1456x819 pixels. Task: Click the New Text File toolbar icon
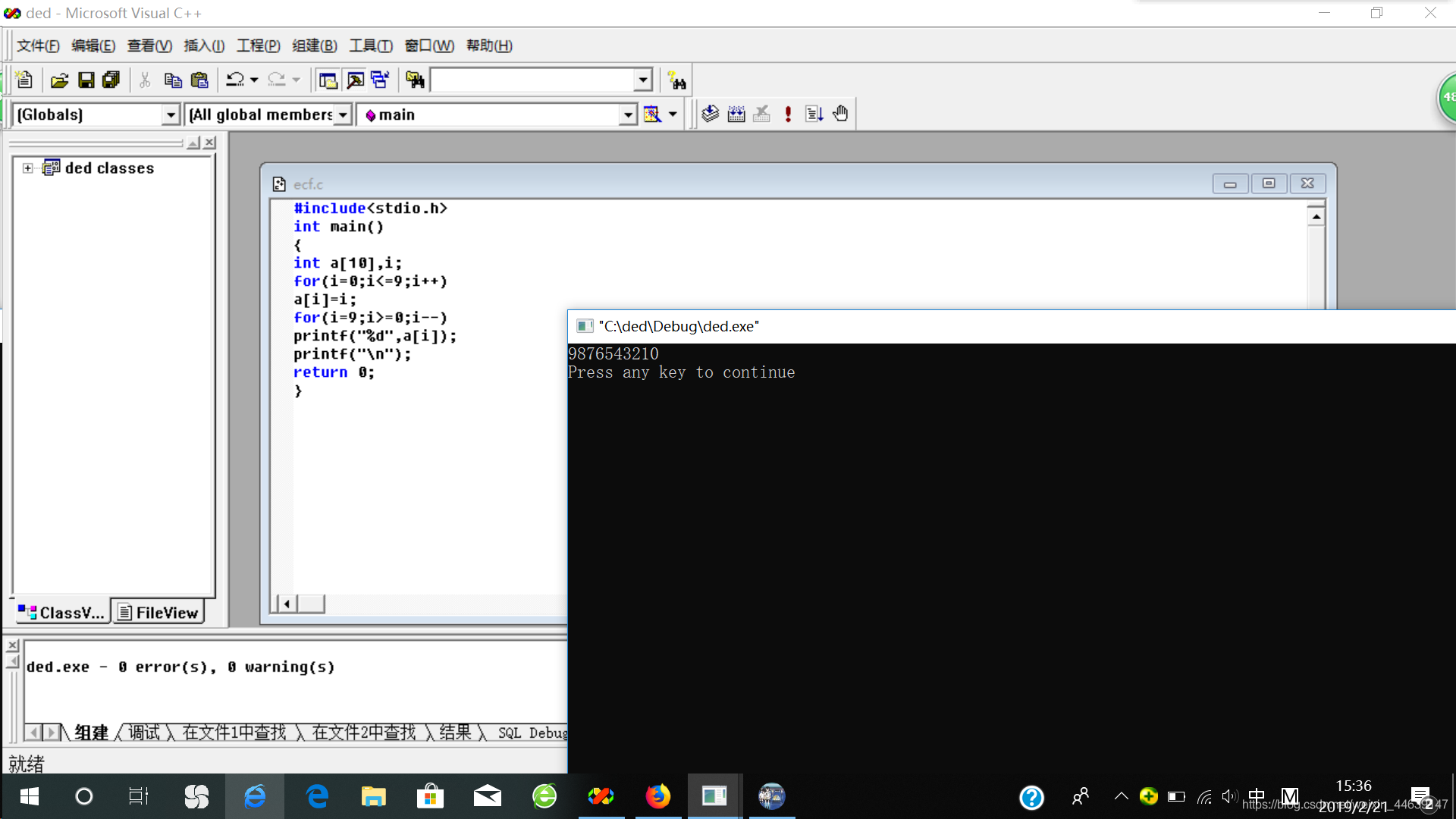coord(24,80)
